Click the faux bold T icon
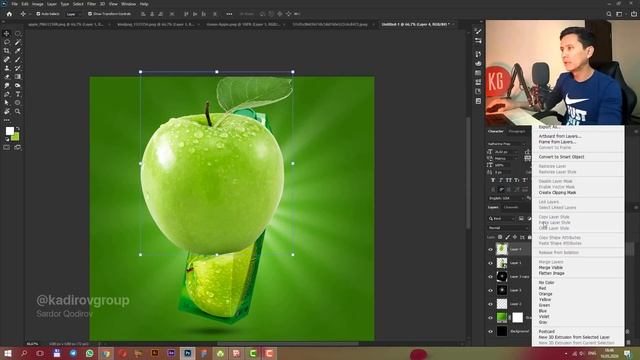Image resolution: width=640 pixels, height=360 pixels. click(493, 180)
